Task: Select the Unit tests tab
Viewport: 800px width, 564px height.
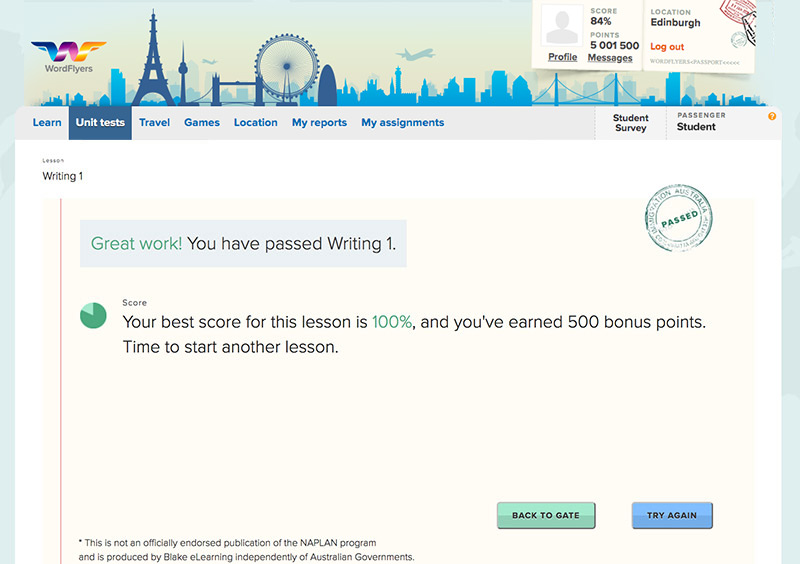Action: click(100, 123)
